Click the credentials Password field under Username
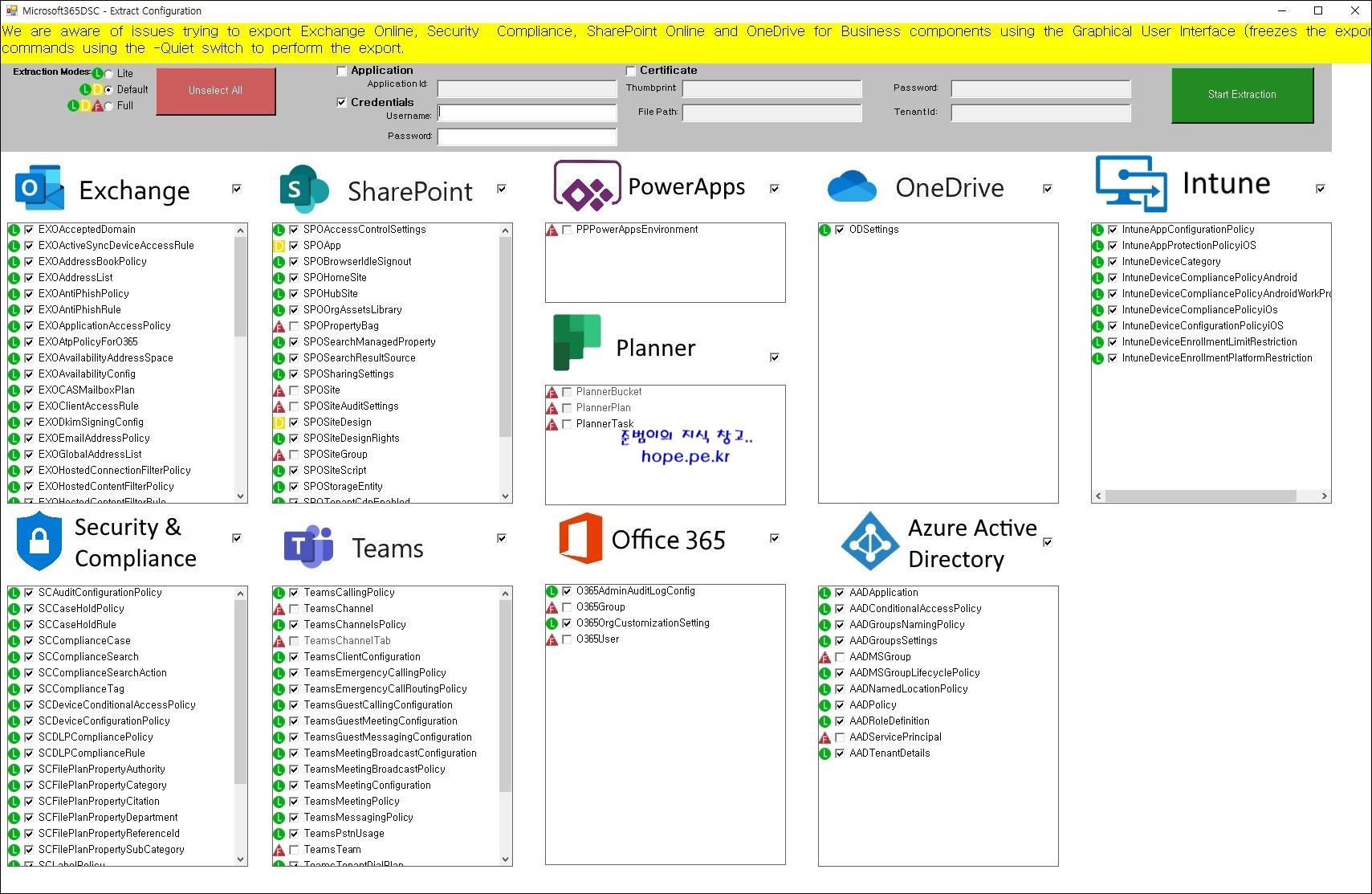 (x=527, y=137)
